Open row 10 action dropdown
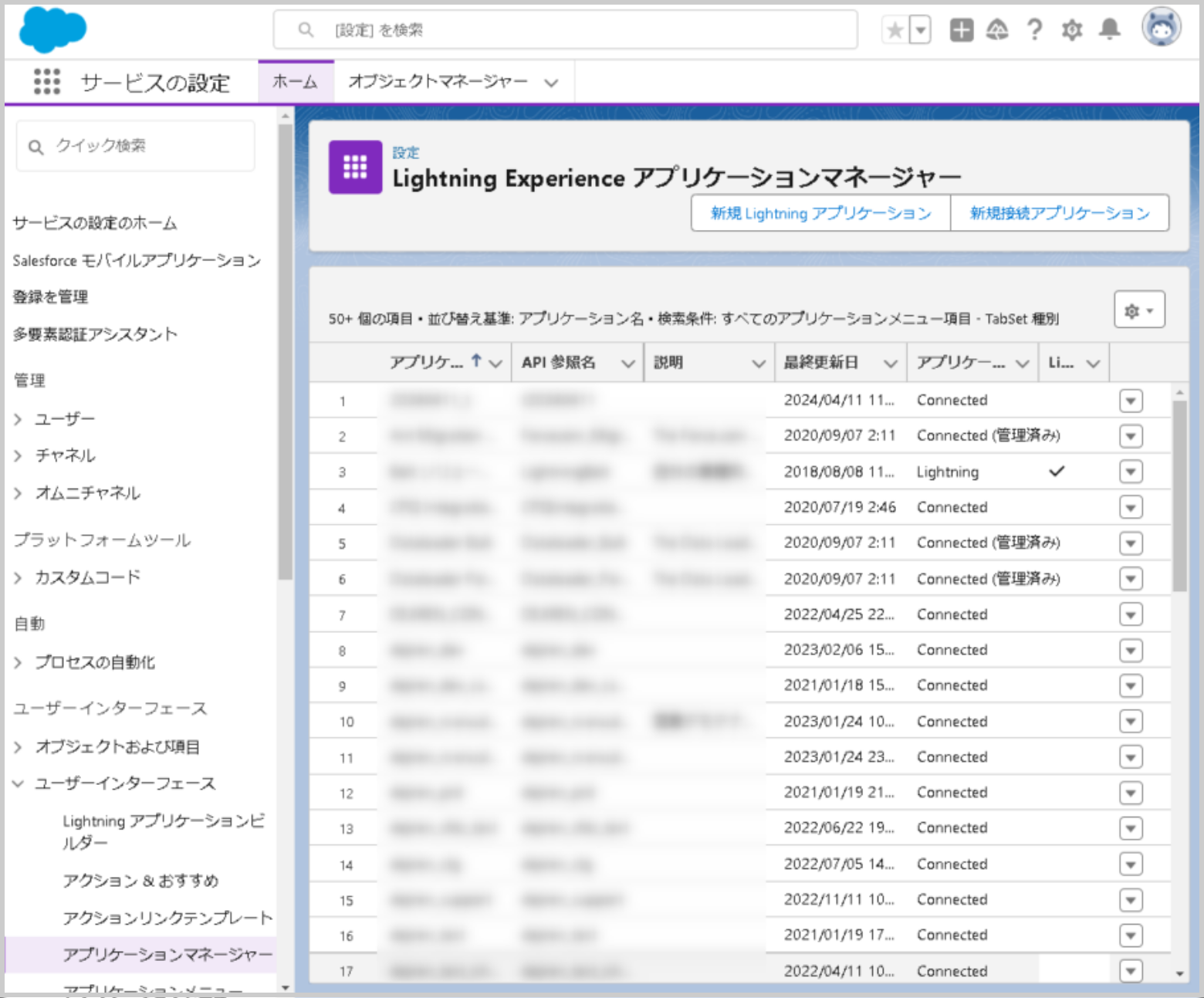 tap(1131, 722)
